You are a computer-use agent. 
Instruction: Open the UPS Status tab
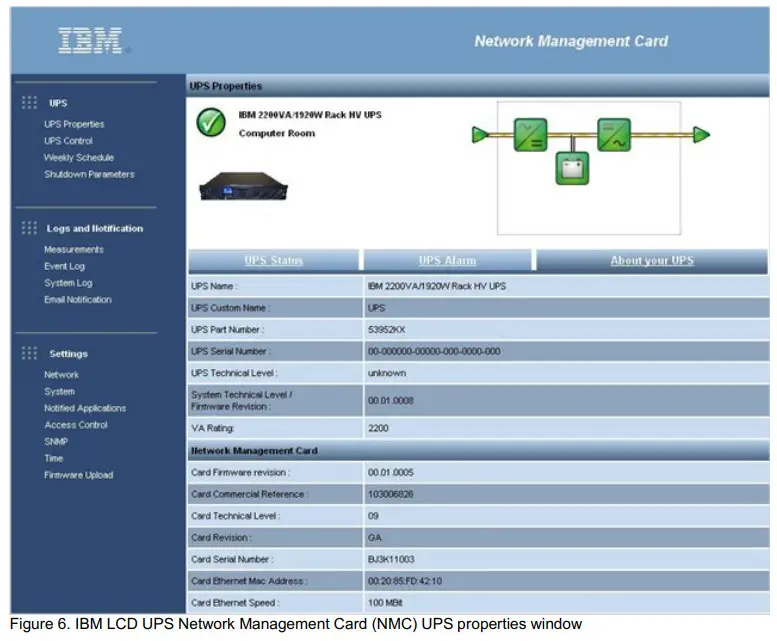click(x=274, y=261)
